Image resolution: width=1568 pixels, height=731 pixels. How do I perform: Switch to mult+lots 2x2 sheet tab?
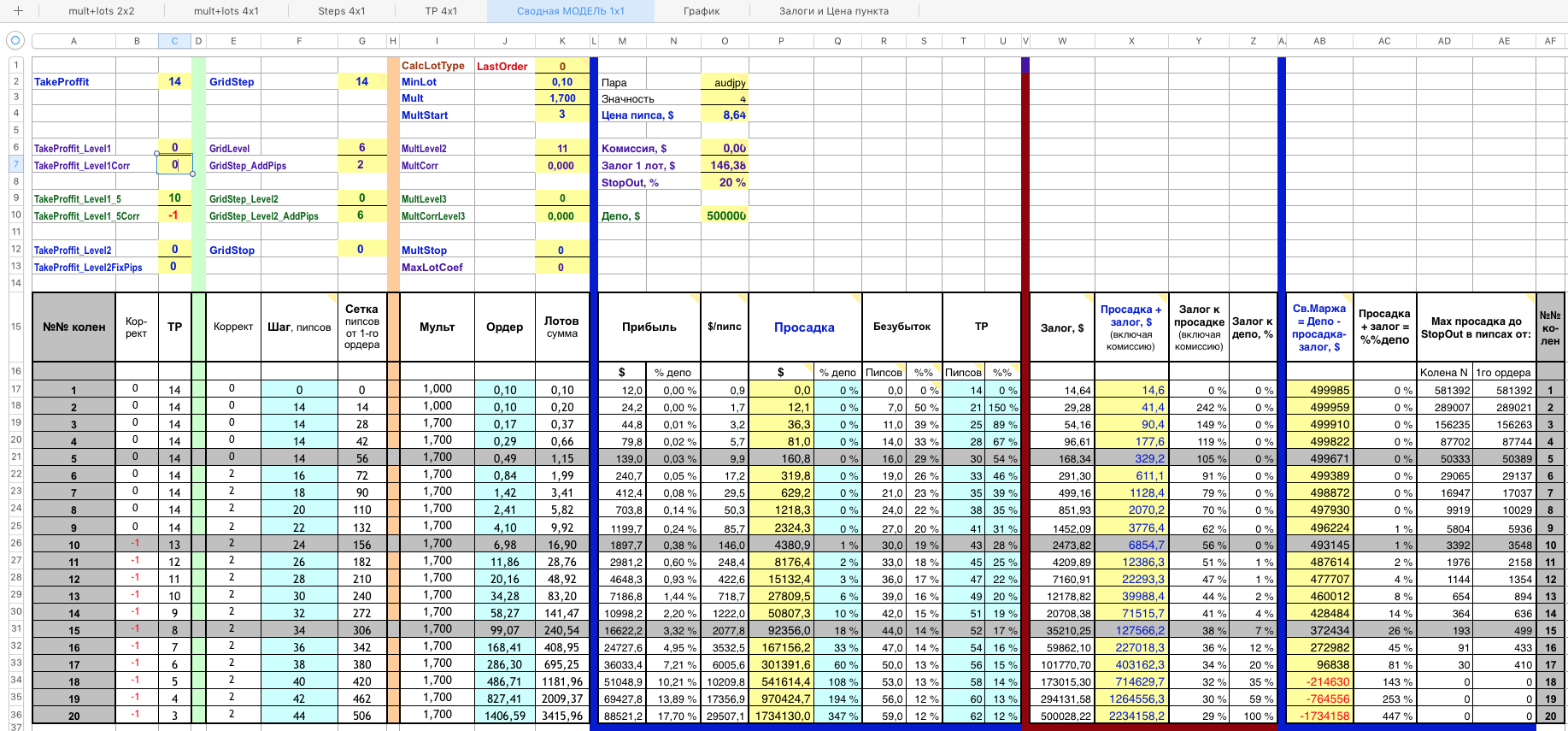tap(102, 11)
